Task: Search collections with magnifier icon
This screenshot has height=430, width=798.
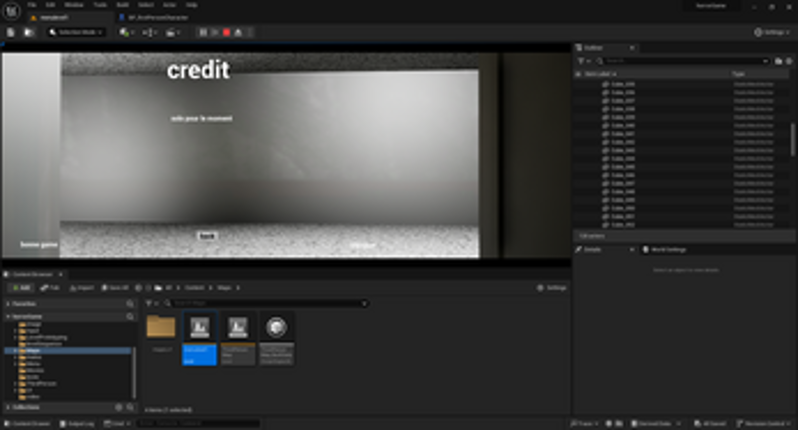Action: point(130,407)
